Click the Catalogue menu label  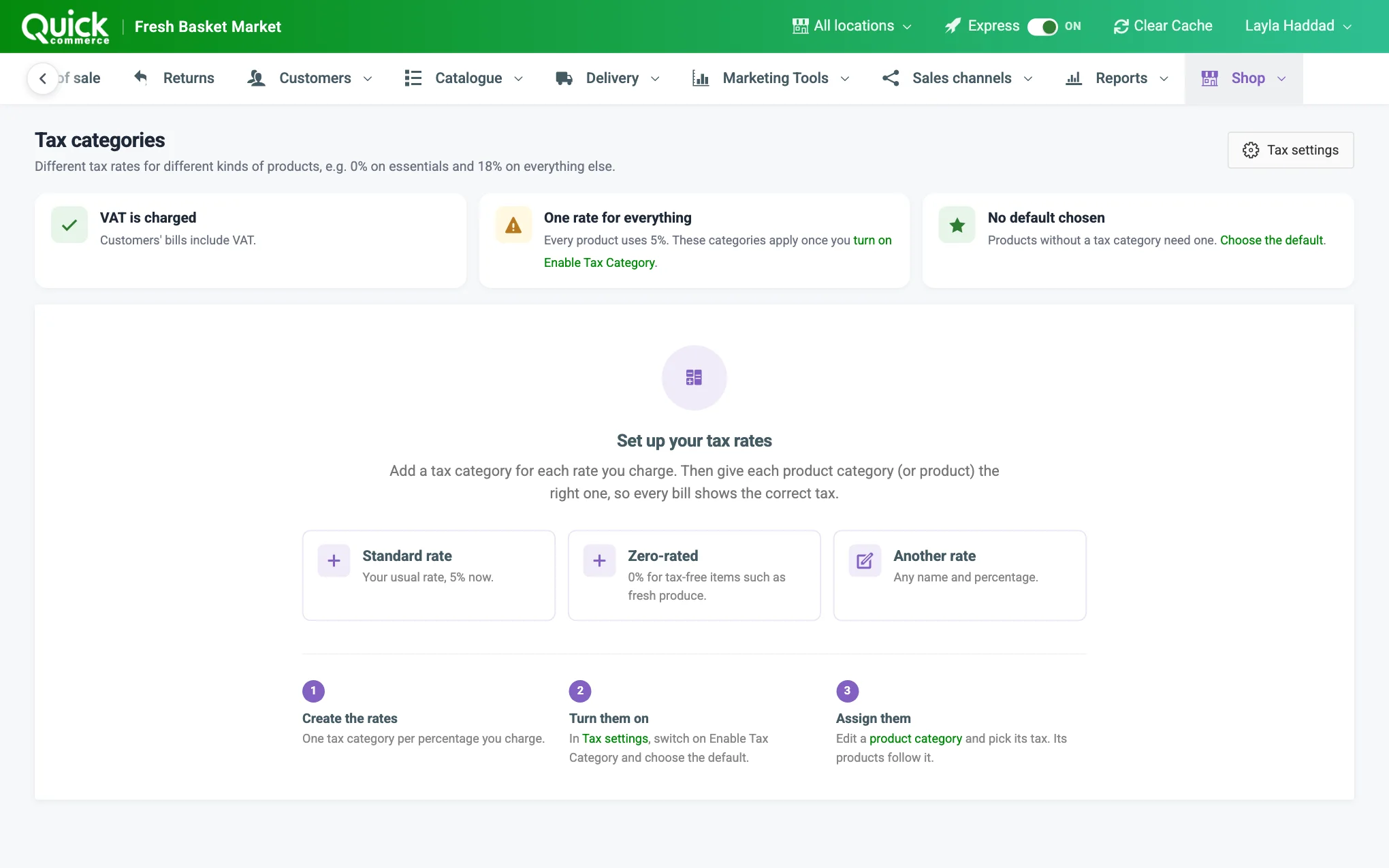(x=468, y=78)
